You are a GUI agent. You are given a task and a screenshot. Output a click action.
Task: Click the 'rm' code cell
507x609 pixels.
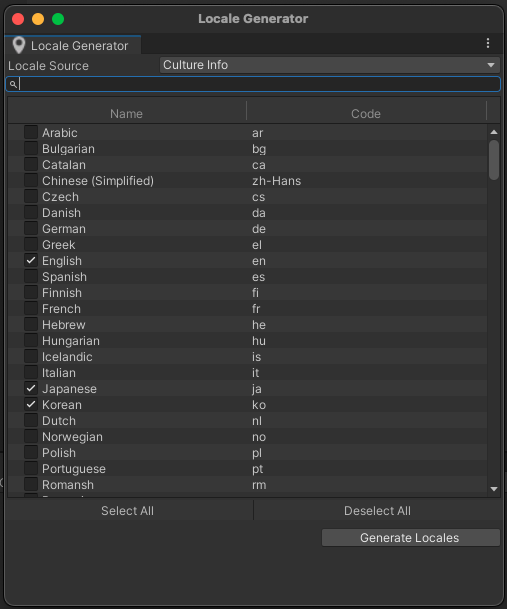click(x=259, y=485)
